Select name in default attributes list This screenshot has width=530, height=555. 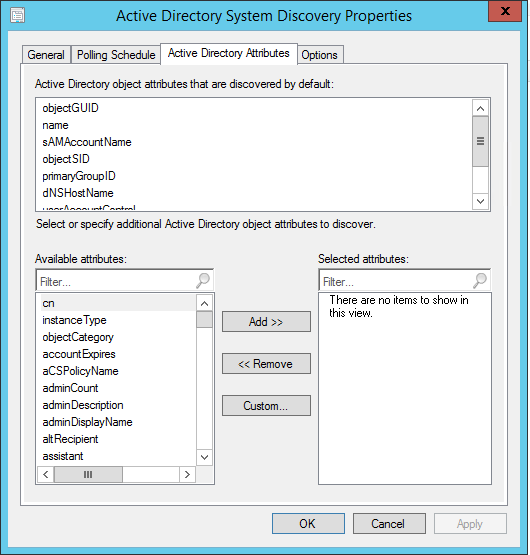55,125
